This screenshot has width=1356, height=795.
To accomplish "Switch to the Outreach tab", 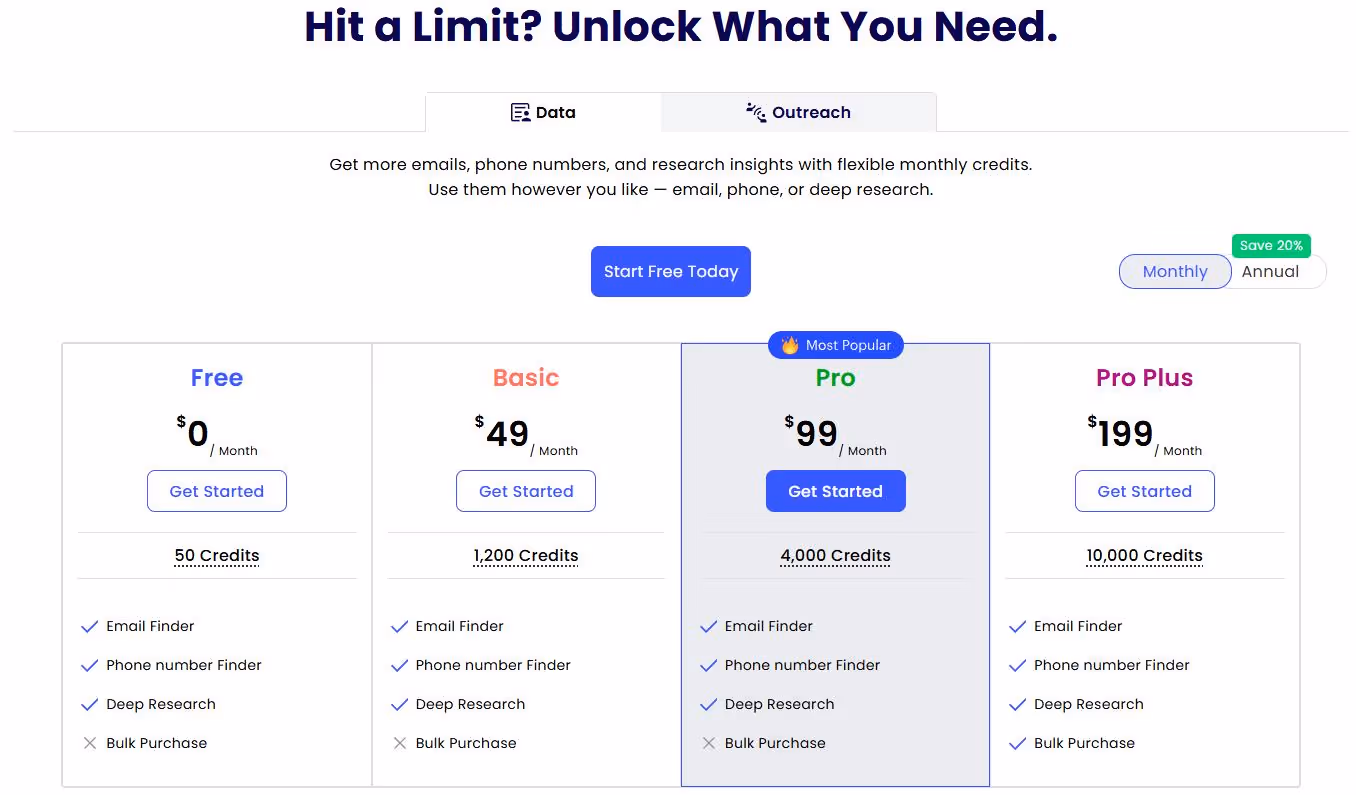I will (x=798, y=112).
